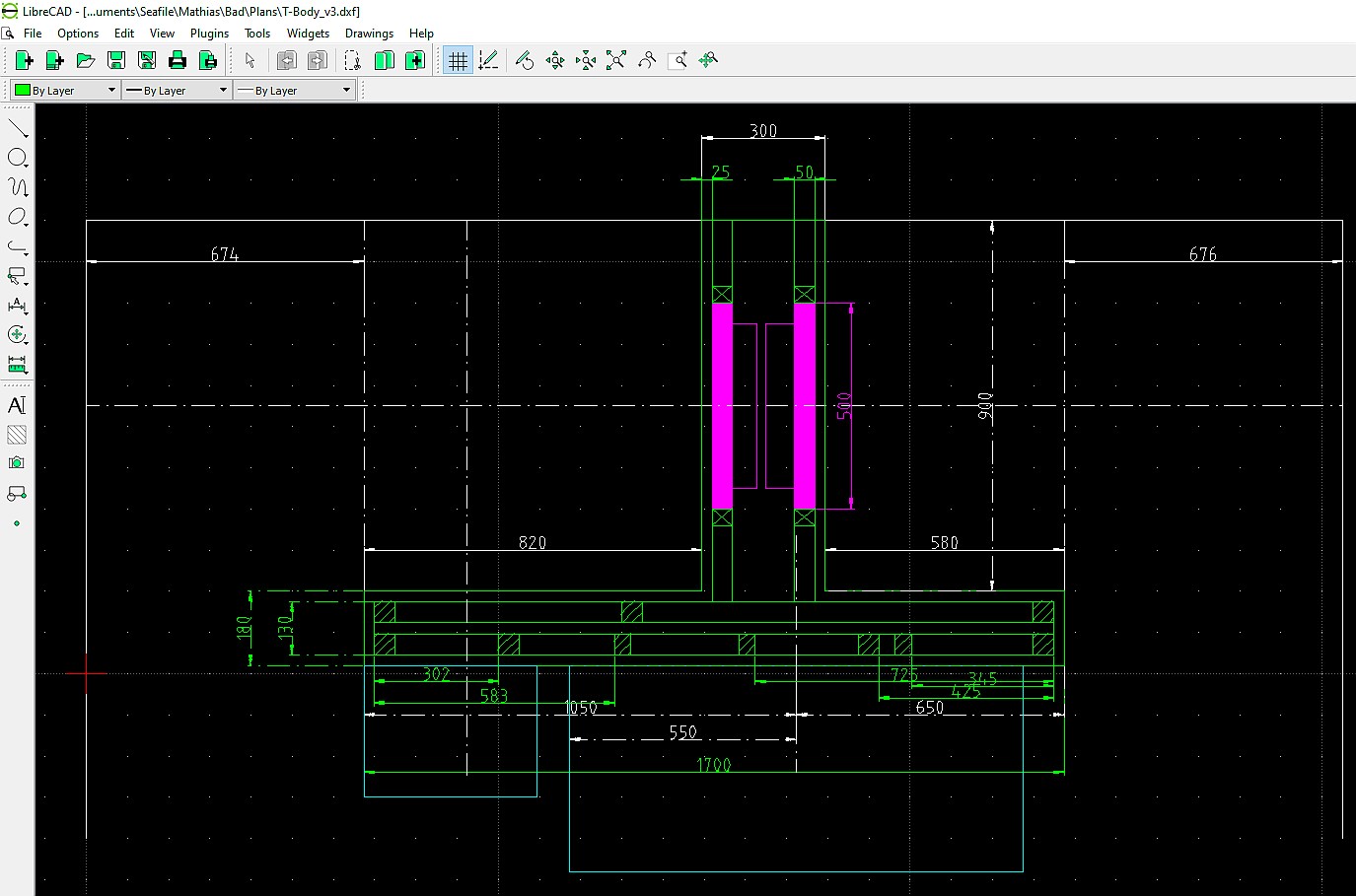Click the Undo toolbar icon

click(x=286, y=61)
